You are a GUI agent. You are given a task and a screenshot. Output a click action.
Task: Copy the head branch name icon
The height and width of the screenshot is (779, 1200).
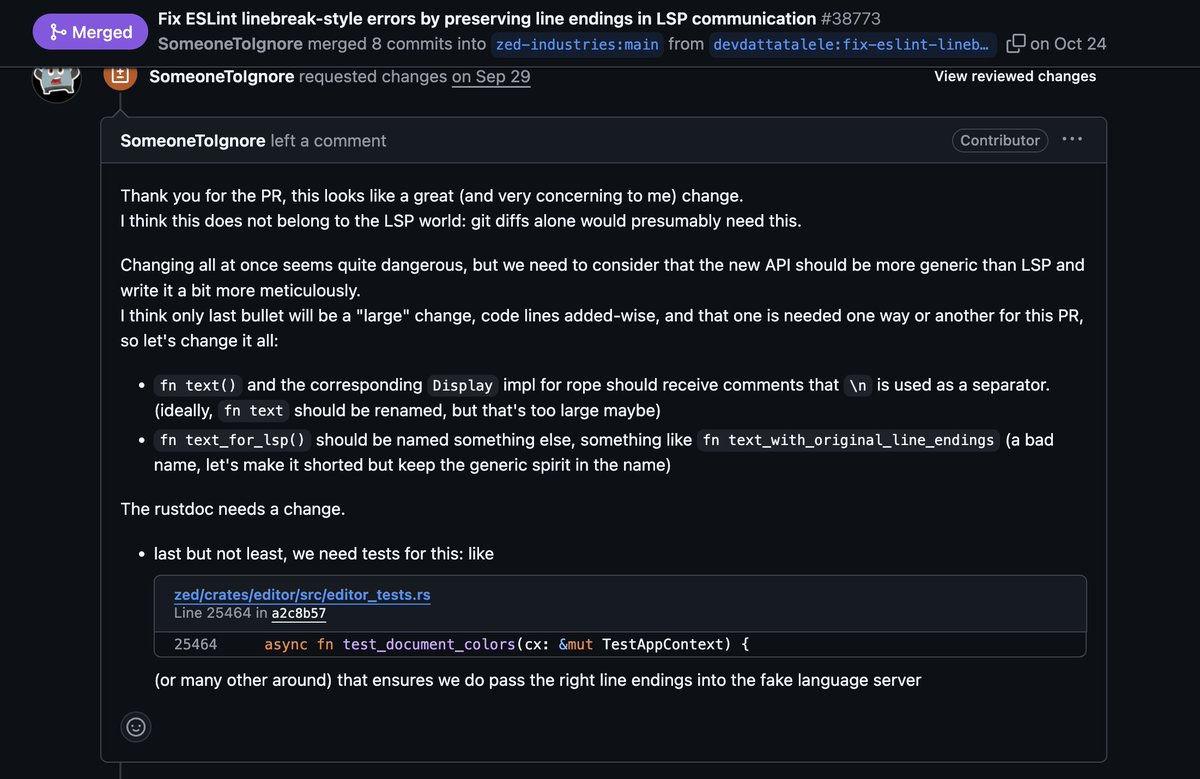pos(1015,44)
